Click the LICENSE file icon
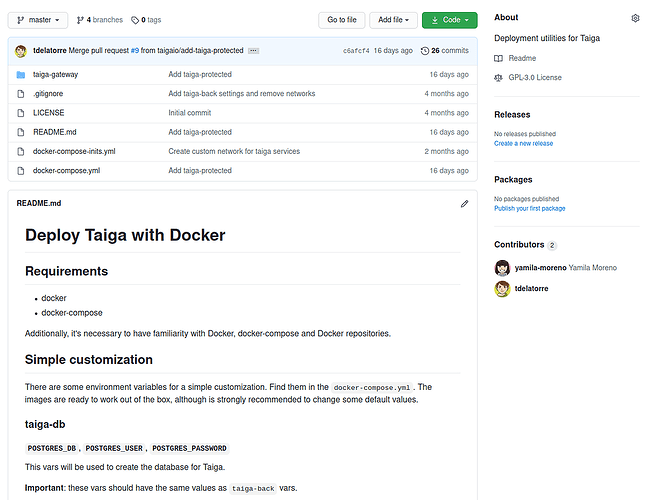Screen dimensions: 648x500 click(21, 113)
